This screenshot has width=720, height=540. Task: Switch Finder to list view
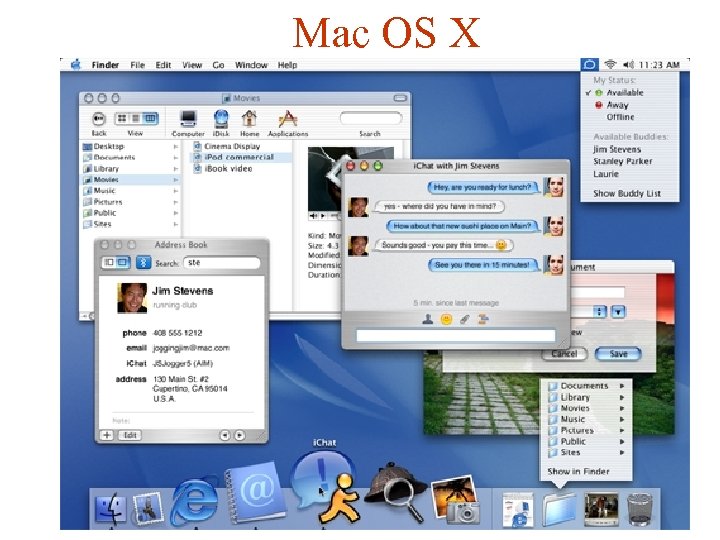(x=136, y=119)
